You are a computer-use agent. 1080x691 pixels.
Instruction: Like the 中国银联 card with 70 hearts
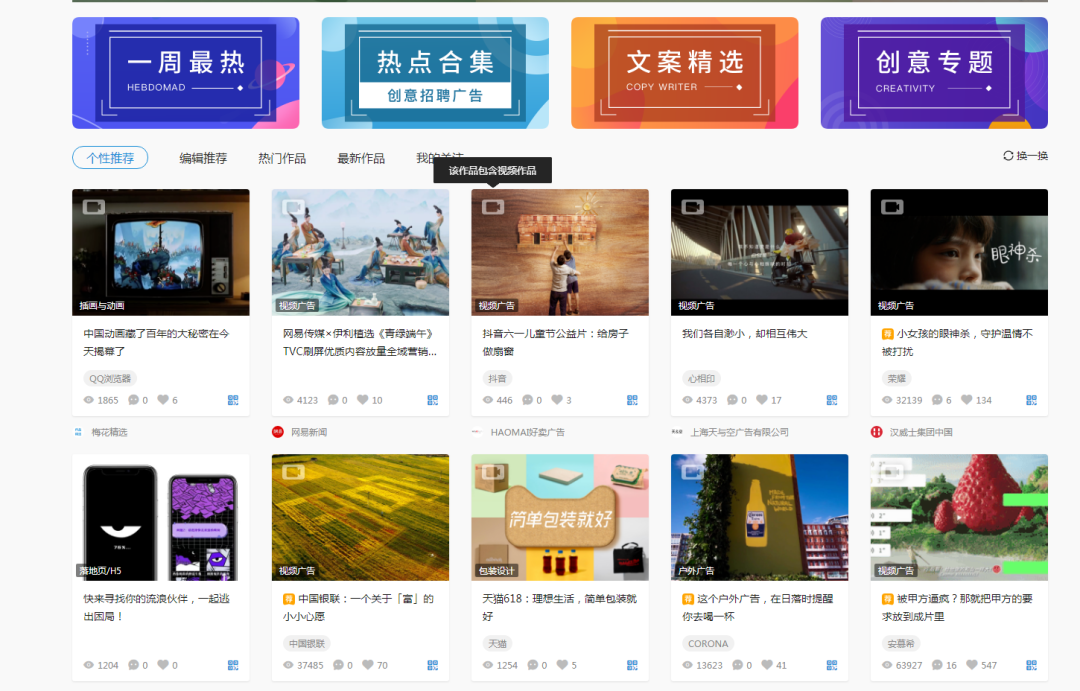pos(368,665)
